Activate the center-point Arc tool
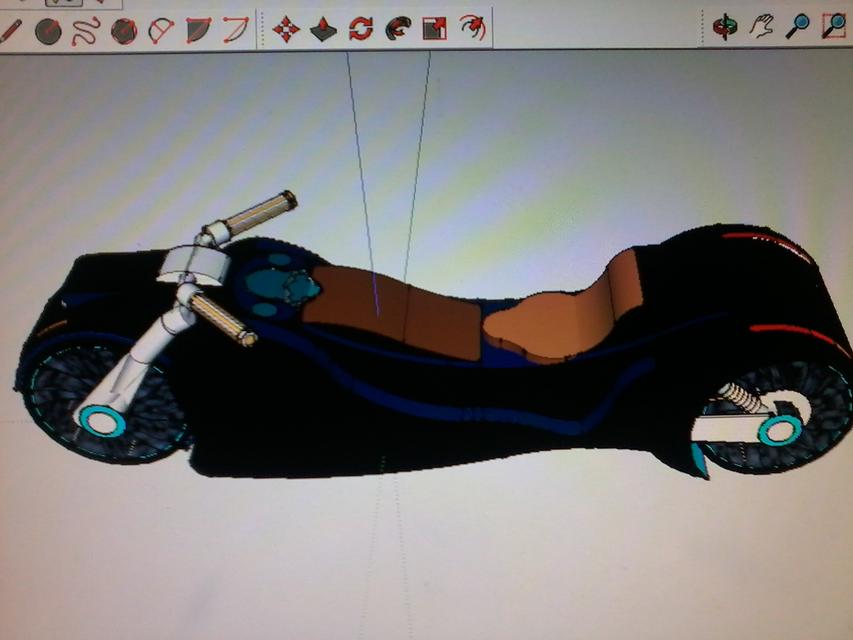The image size is (853, 640). point(160,31)
